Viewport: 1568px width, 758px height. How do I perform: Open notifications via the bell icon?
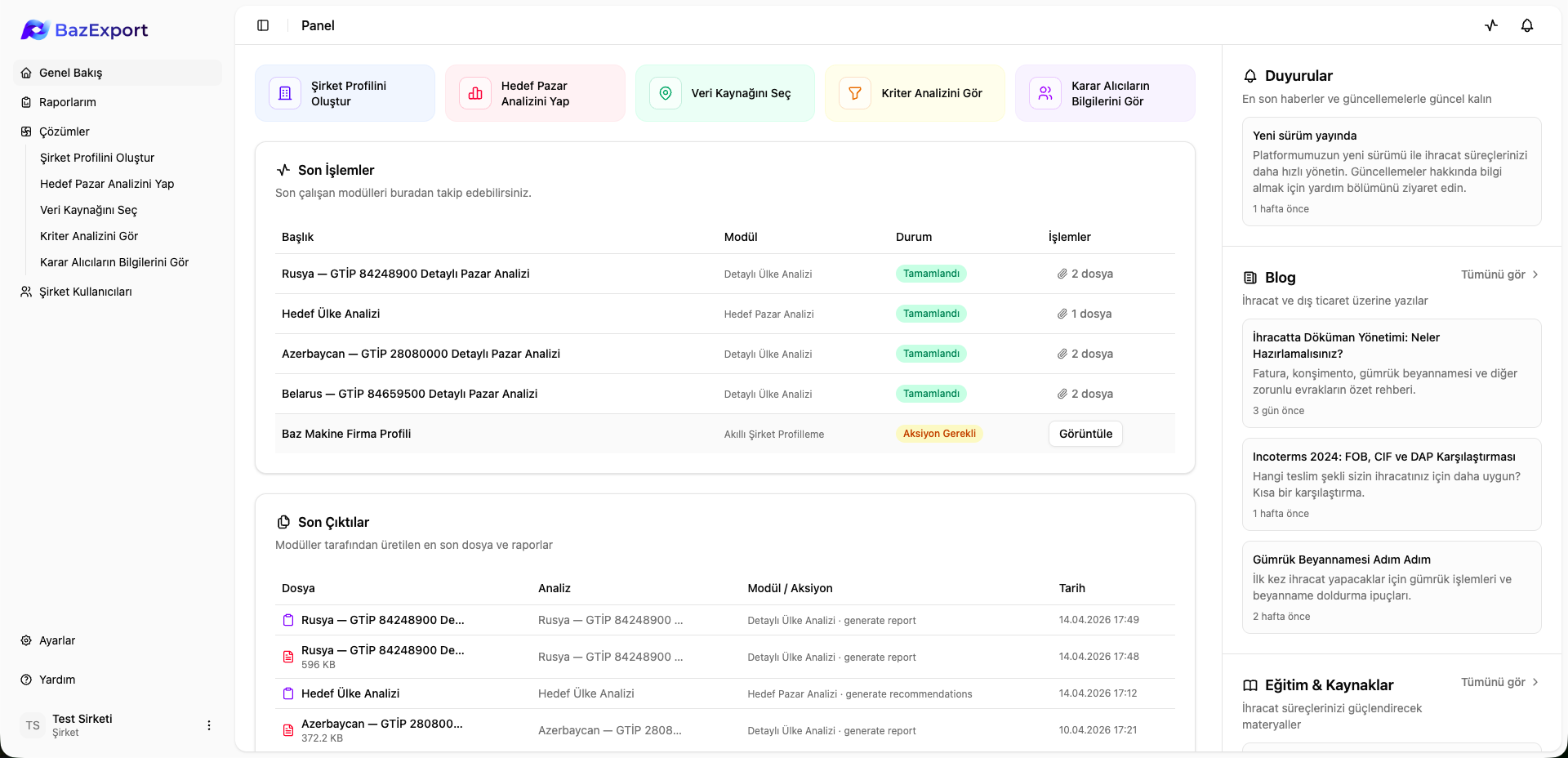1527,25
